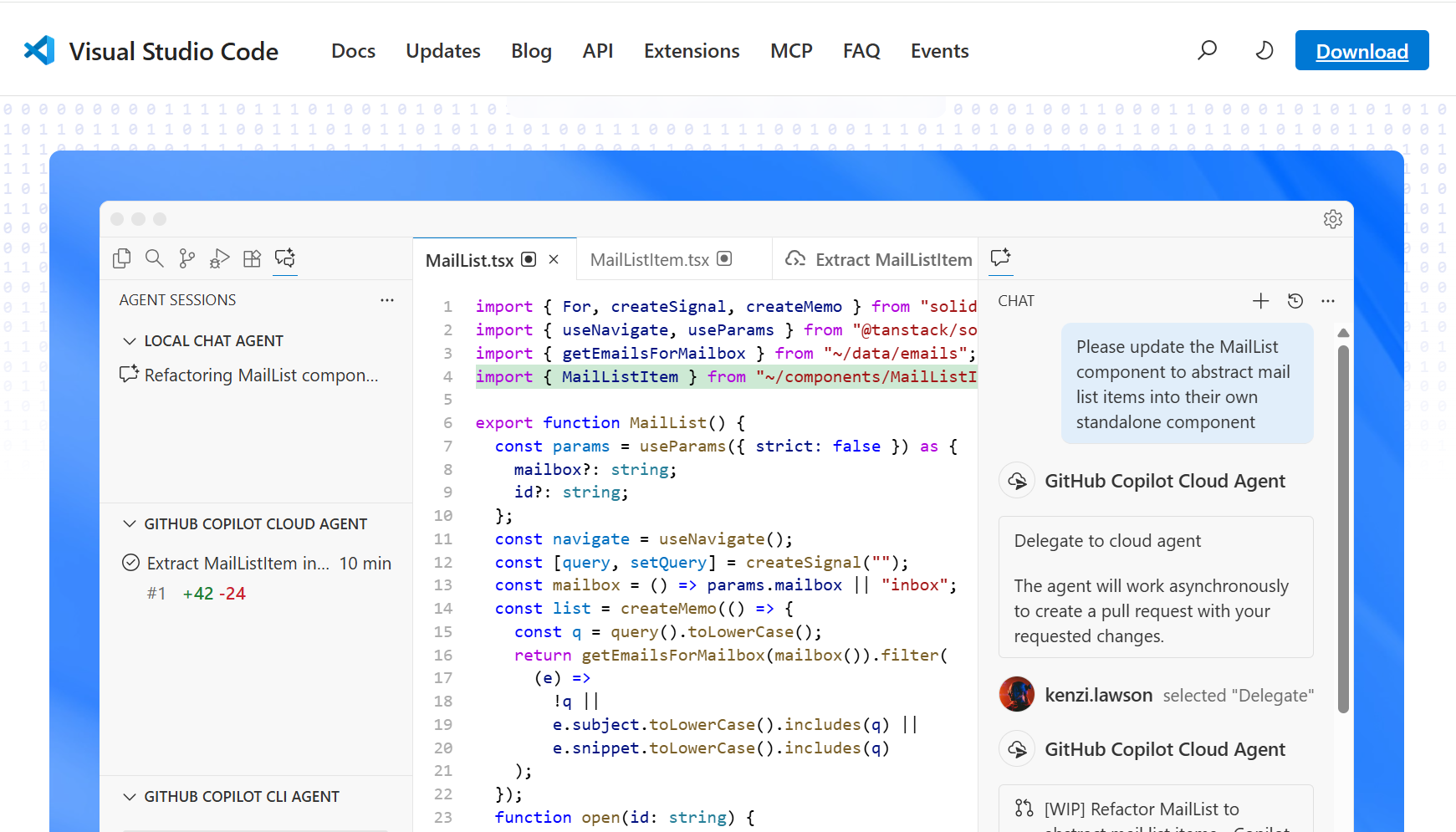Collapse the Local Chat Agent section
This screenshot has height=832, width=1456.
[130, 341]
